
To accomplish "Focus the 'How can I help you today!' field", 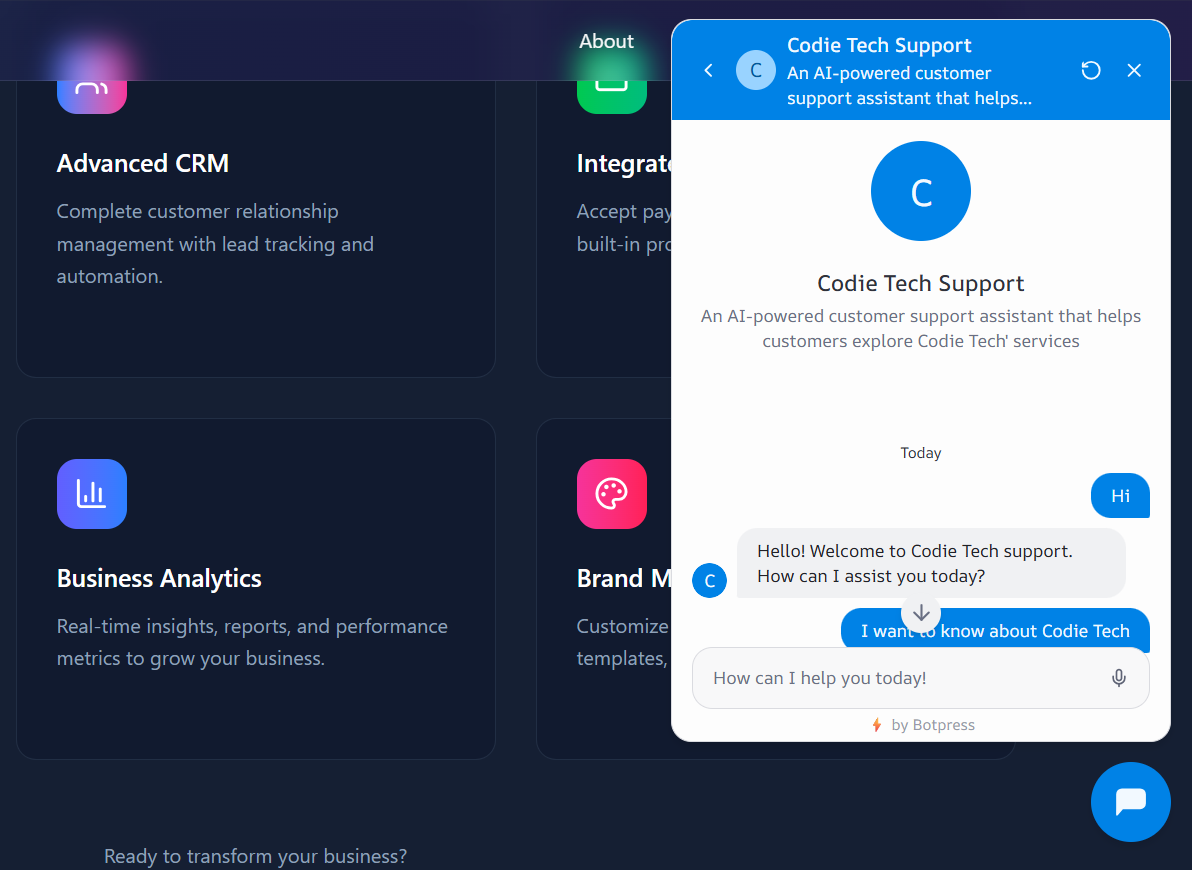I will [920, 678].
